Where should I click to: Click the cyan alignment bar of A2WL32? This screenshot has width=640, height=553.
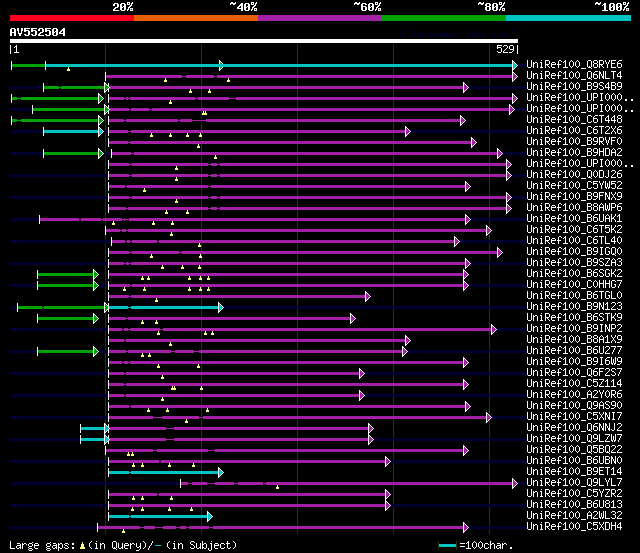coord(158,517)
